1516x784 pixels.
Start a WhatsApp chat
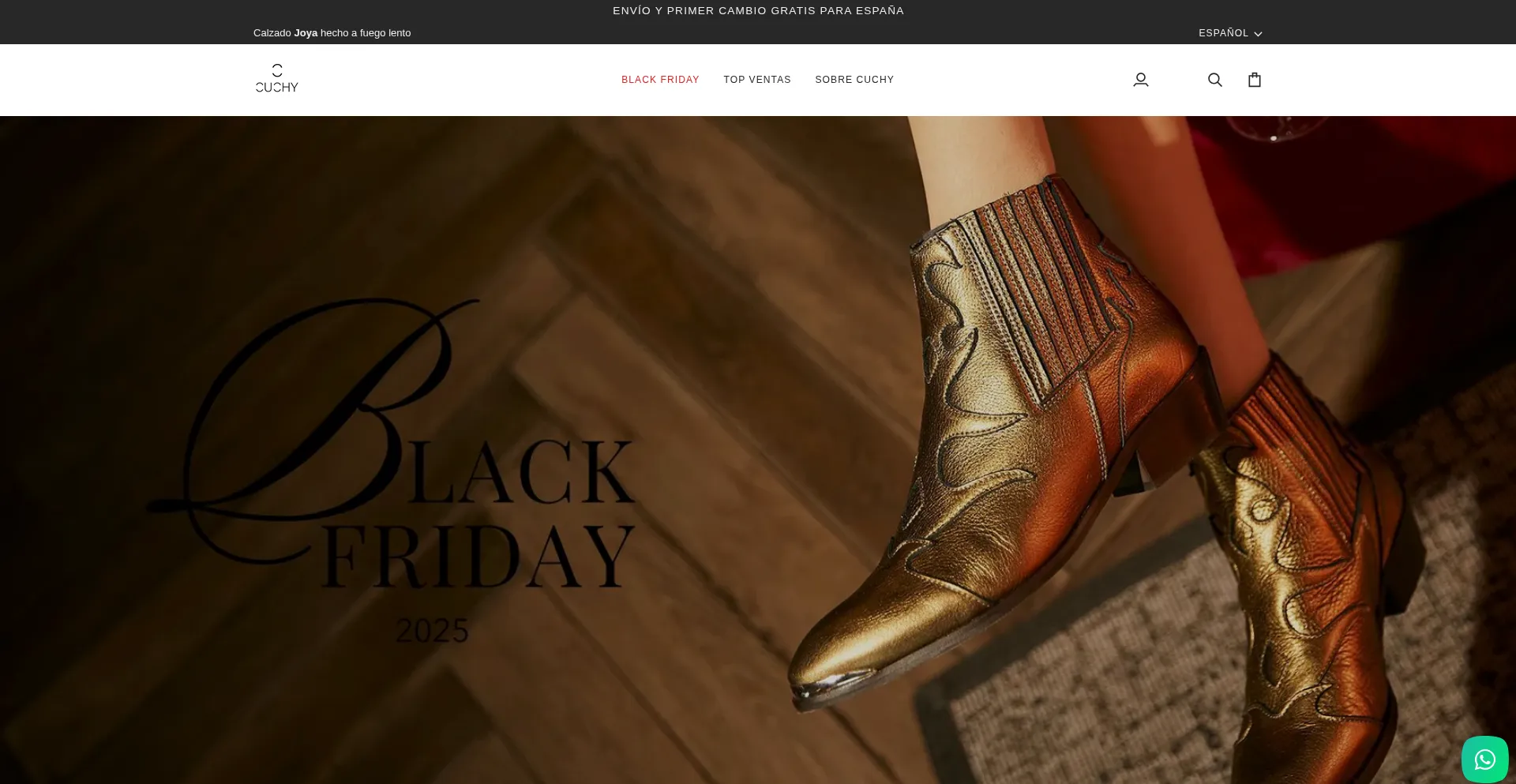[1485, 760]
